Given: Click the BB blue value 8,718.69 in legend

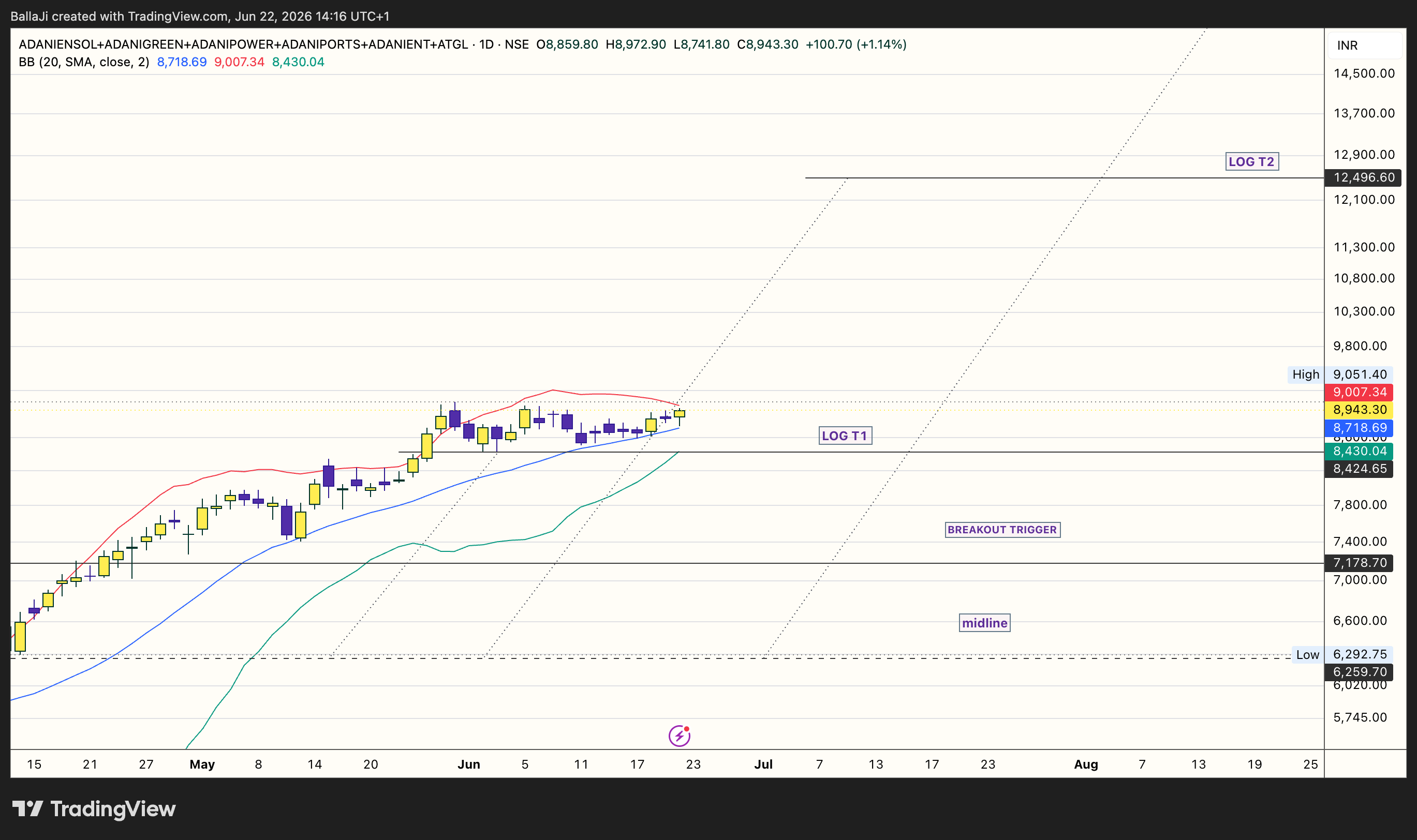Looking at the screenshot, I should click(x=182, y=62).
